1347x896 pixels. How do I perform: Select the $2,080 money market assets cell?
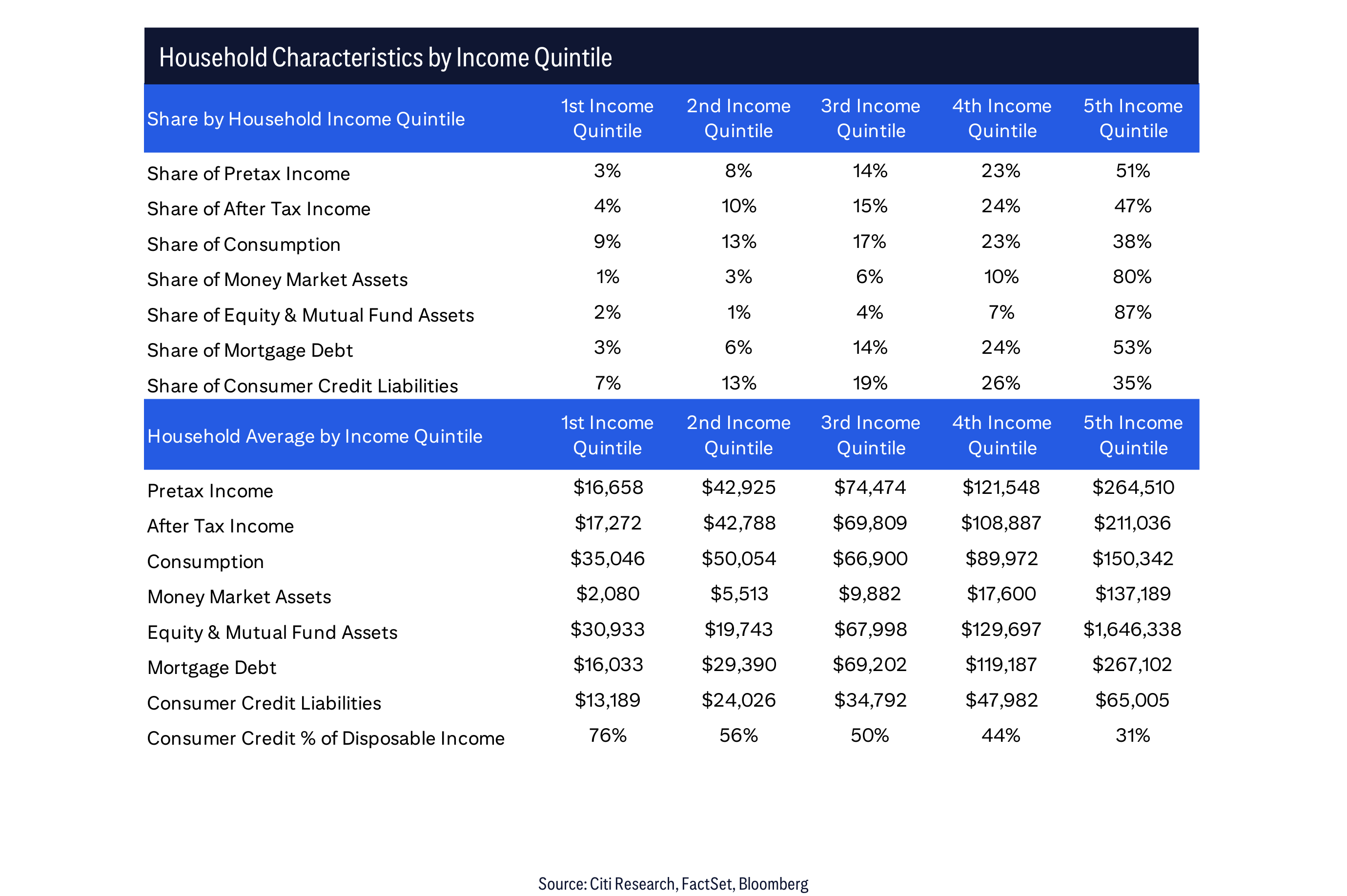608,594
